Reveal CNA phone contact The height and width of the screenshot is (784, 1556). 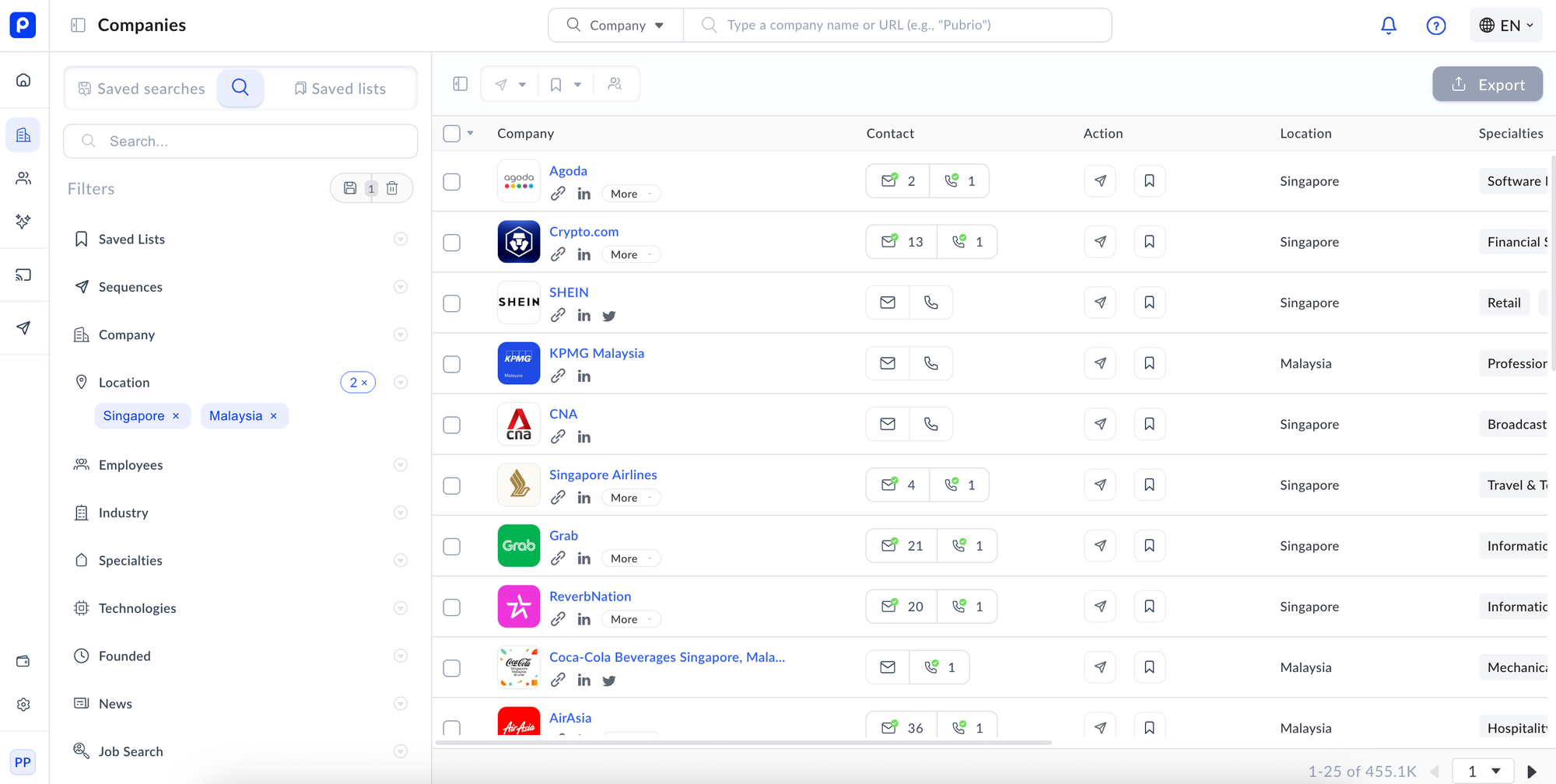(931, 424)
